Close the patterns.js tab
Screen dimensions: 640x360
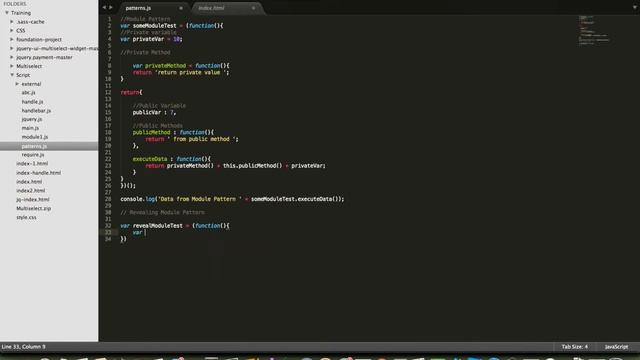(181, 8)
